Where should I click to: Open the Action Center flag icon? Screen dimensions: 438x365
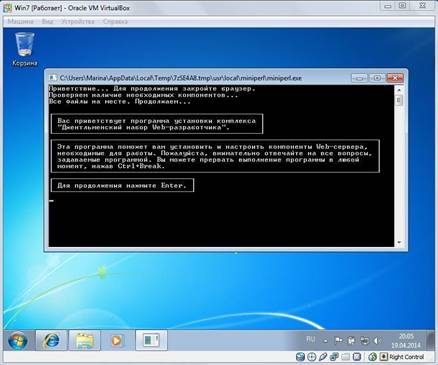coord(338,340)
